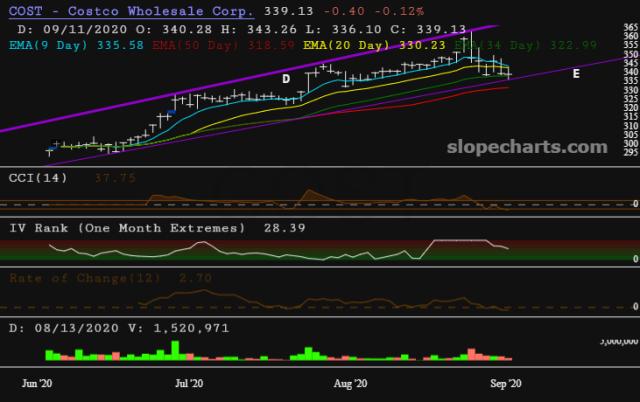Select the IV Rank value 28.39
Image resolution: width=640 pixels, height=402 pixels.
coord(284,228)
